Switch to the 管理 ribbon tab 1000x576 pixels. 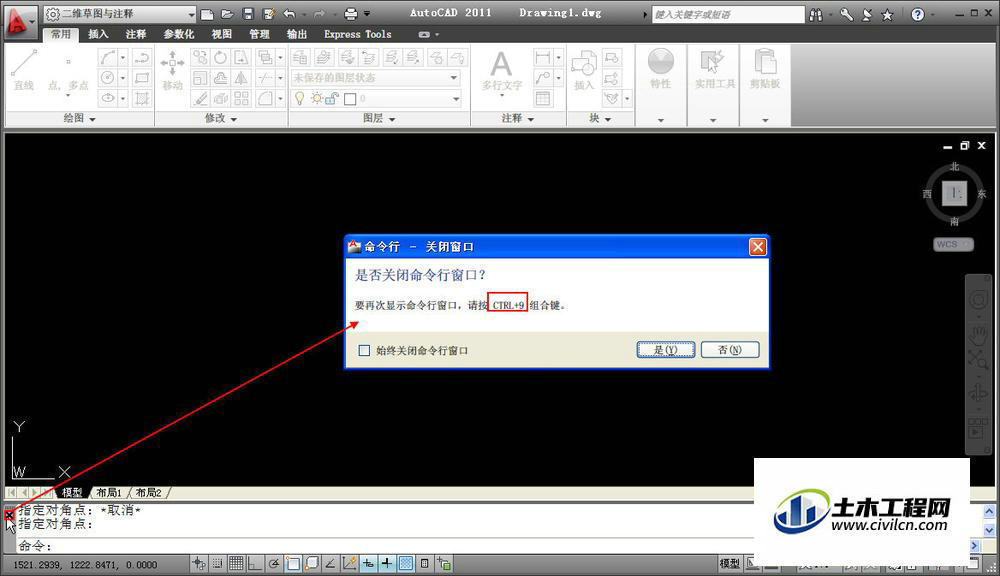pyautogui.click(x=259, y=34)
